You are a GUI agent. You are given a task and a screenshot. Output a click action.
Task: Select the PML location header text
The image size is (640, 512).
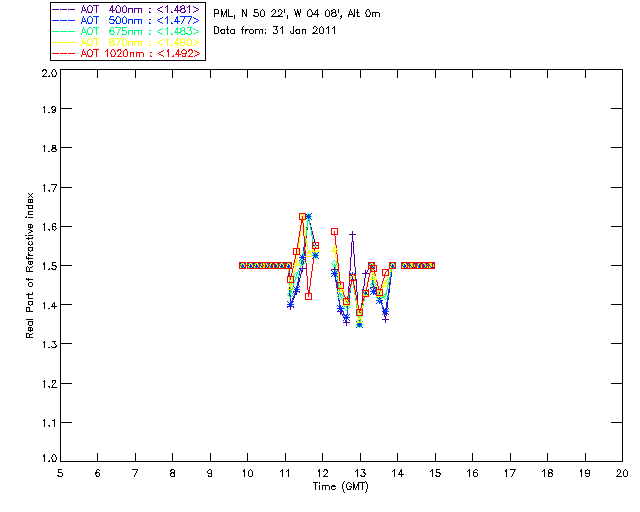click(x=297, y=13)
